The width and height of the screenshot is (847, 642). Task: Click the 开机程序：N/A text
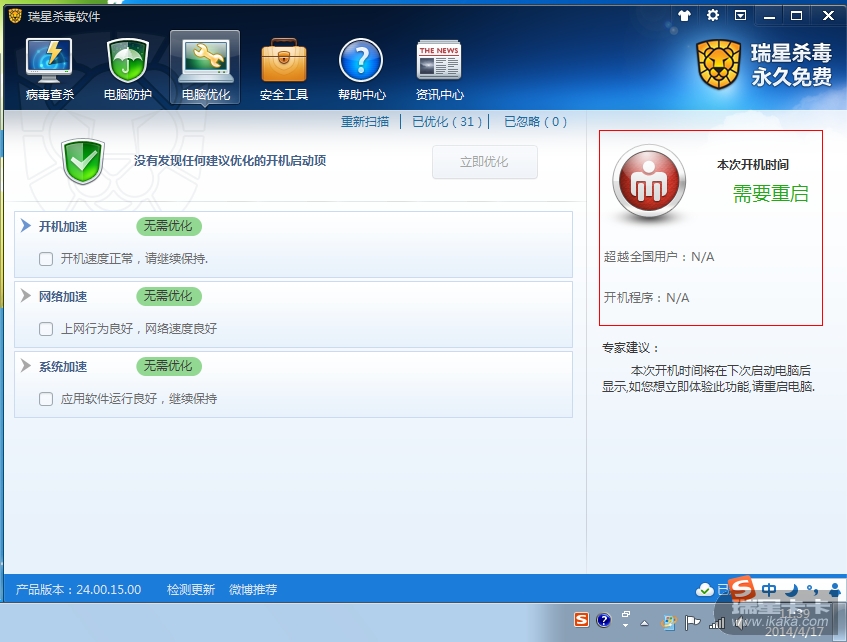click(647, 298)
